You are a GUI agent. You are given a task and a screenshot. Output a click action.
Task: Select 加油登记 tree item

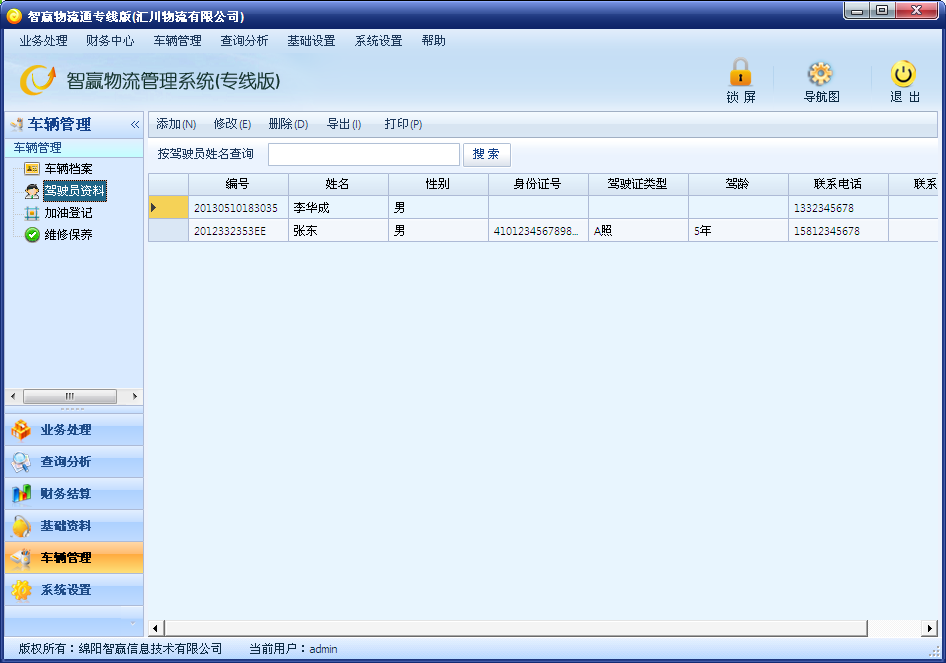[x=68, y=212]
